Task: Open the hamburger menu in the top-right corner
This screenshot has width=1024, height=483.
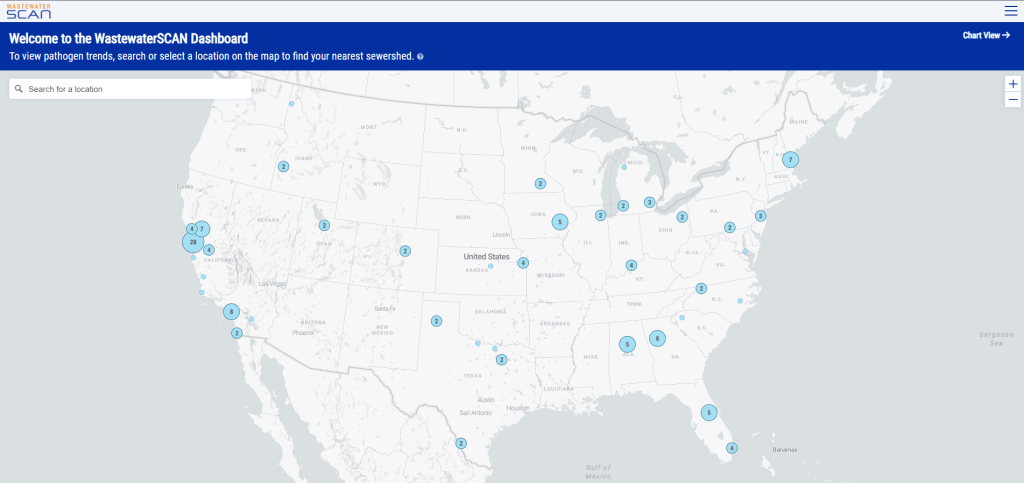Action: tap(1010, 11)
